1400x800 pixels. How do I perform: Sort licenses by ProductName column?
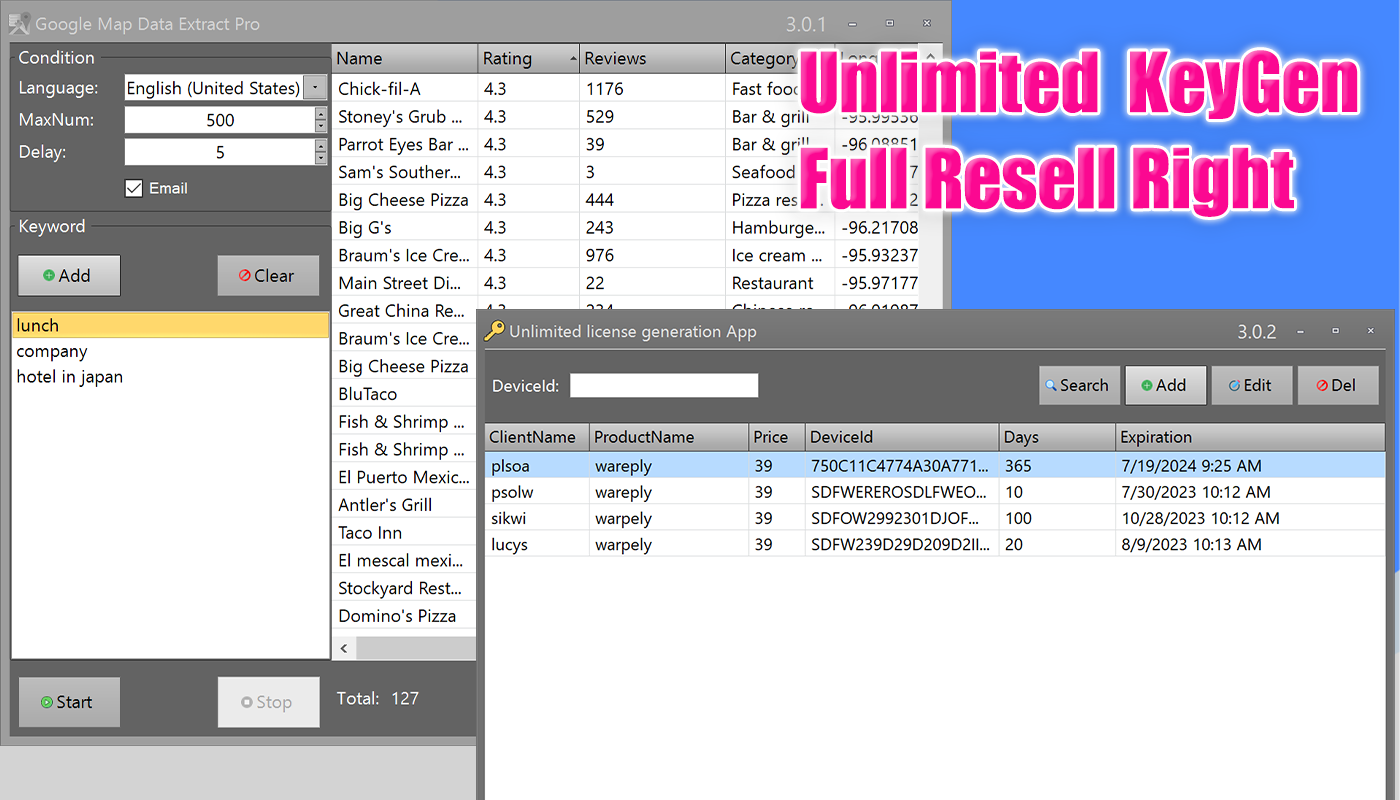tap(669, 437)
